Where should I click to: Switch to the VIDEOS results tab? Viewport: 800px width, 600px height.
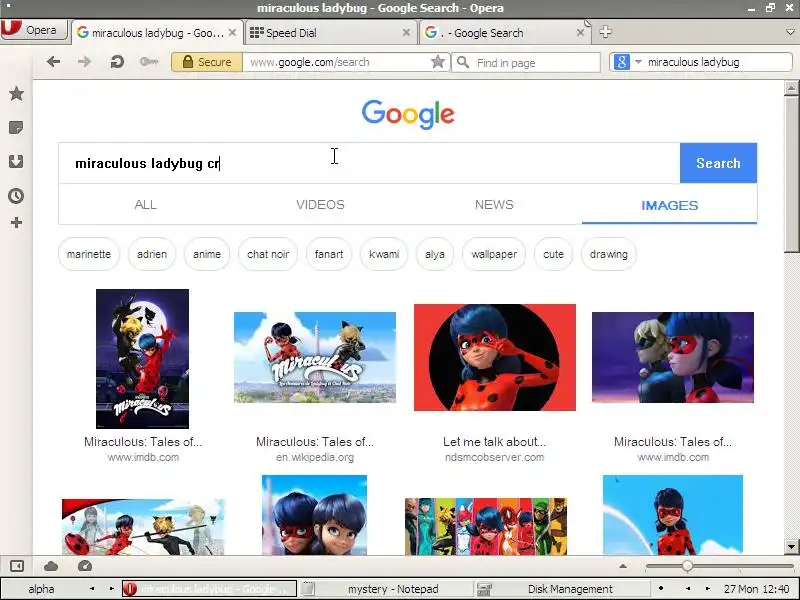[x=320, y=205]
